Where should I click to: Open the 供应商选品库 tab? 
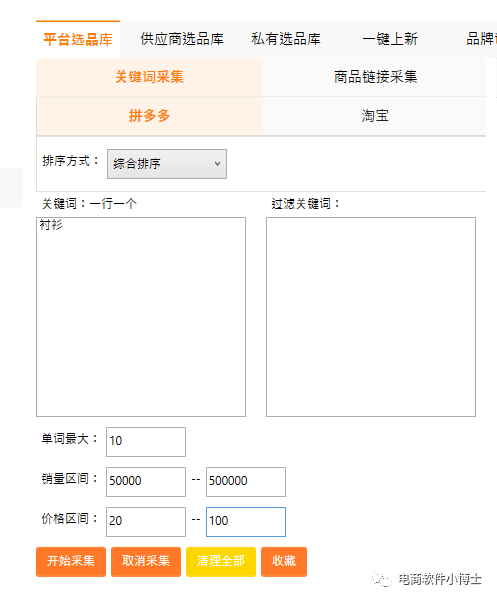coord(182,39)
